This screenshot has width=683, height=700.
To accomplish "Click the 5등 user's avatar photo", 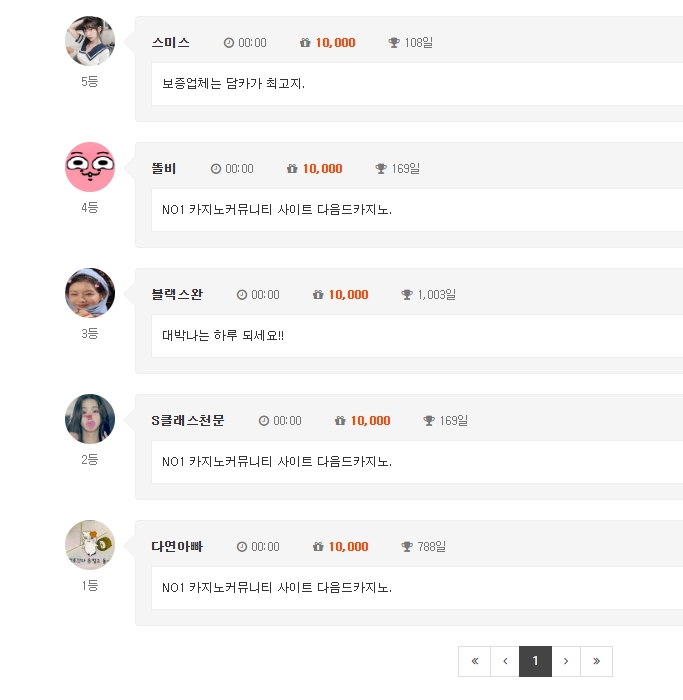I will tap(90, 41).
